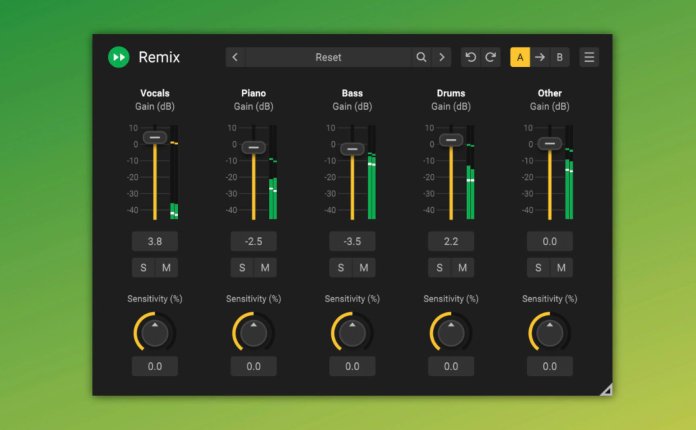Viewport: 696px width, 430px height.
Task: Click the Piano sensitivity knob
Action: pyautogui.click(x=253, y=333)
